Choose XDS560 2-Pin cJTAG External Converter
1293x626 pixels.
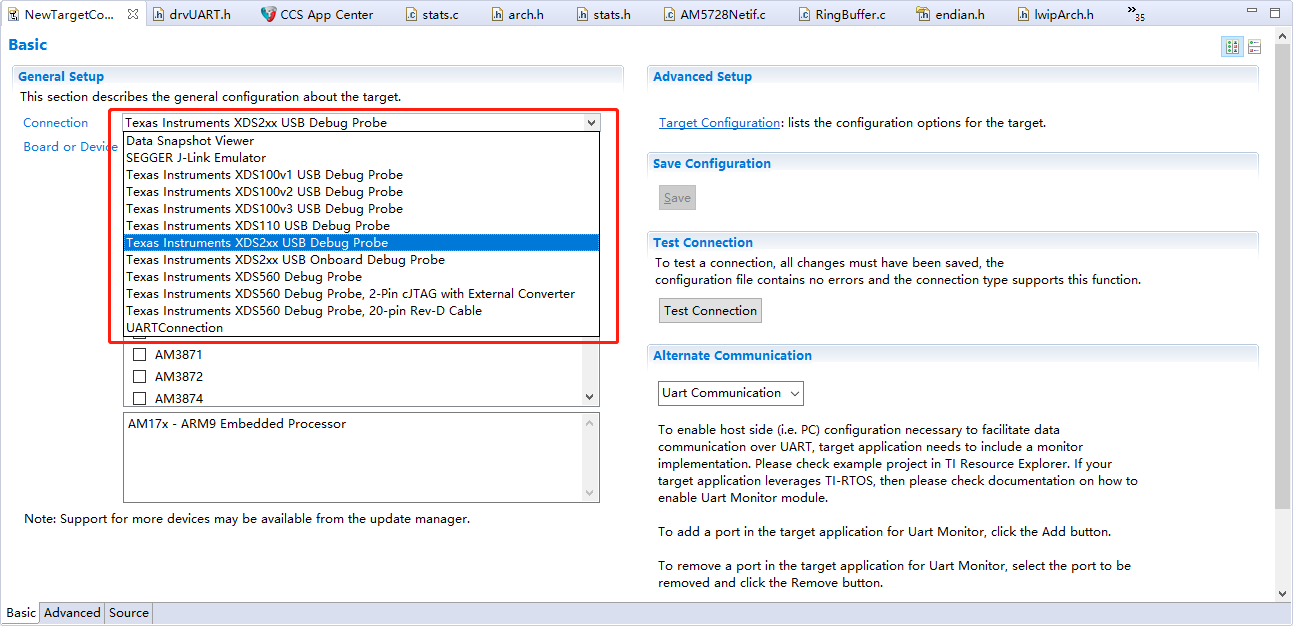coord(361,294)
